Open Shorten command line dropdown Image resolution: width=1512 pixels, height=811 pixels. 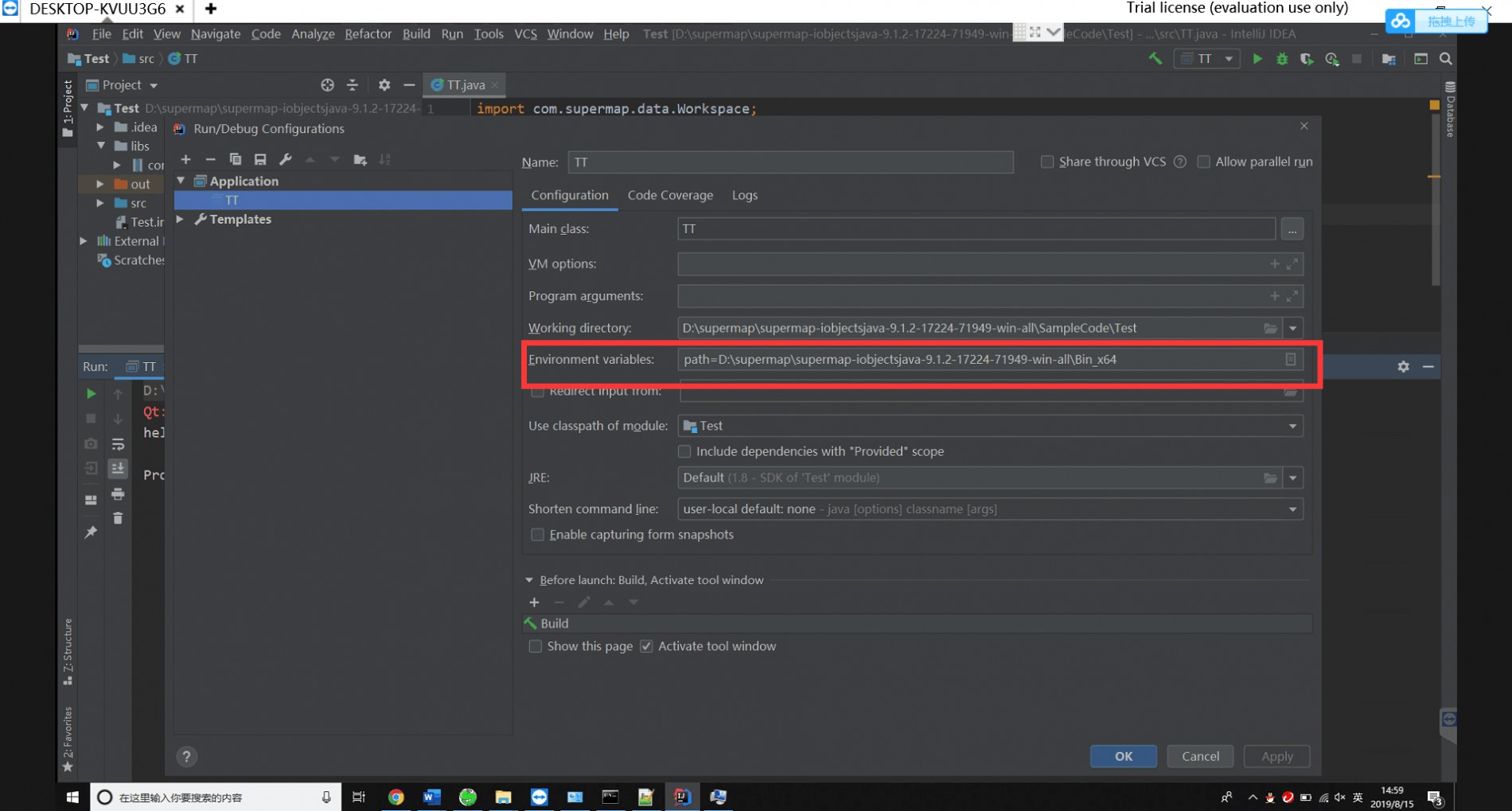point(1292,509)
